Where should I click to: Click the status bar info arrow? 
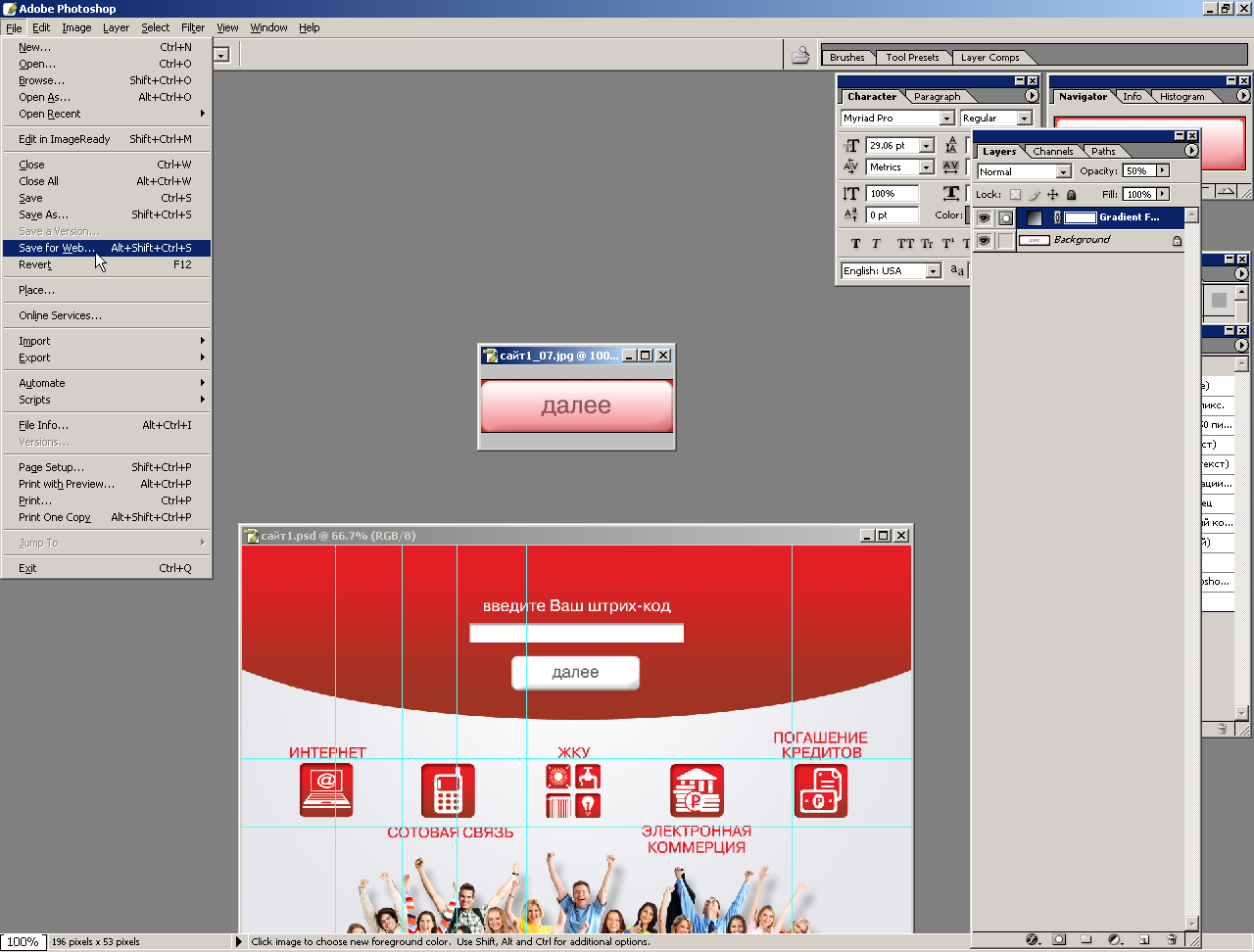tap(238, 942)
